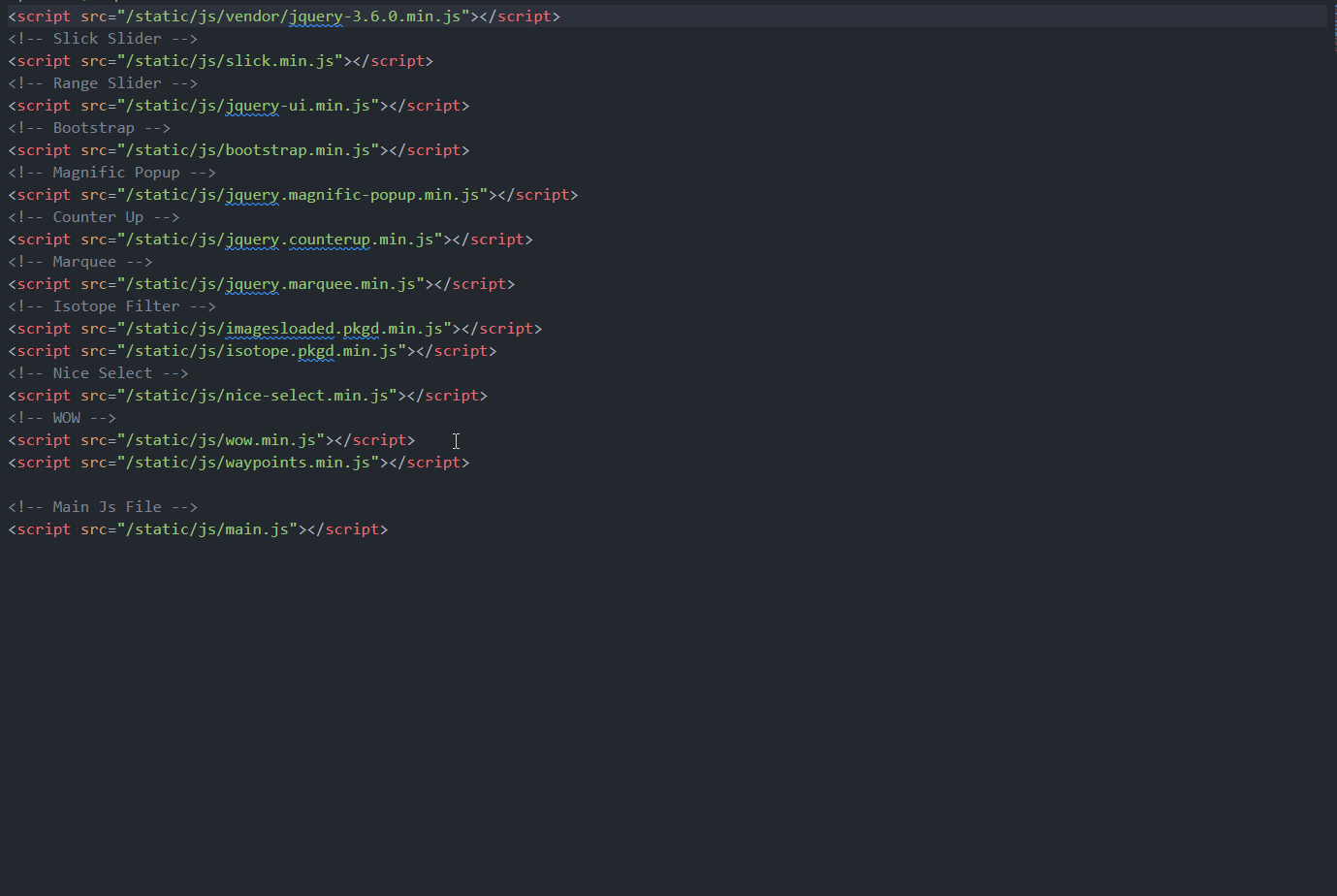Click the WOW comment line
The height and width of the screenshot is (896, 1337).
point(62,418)
